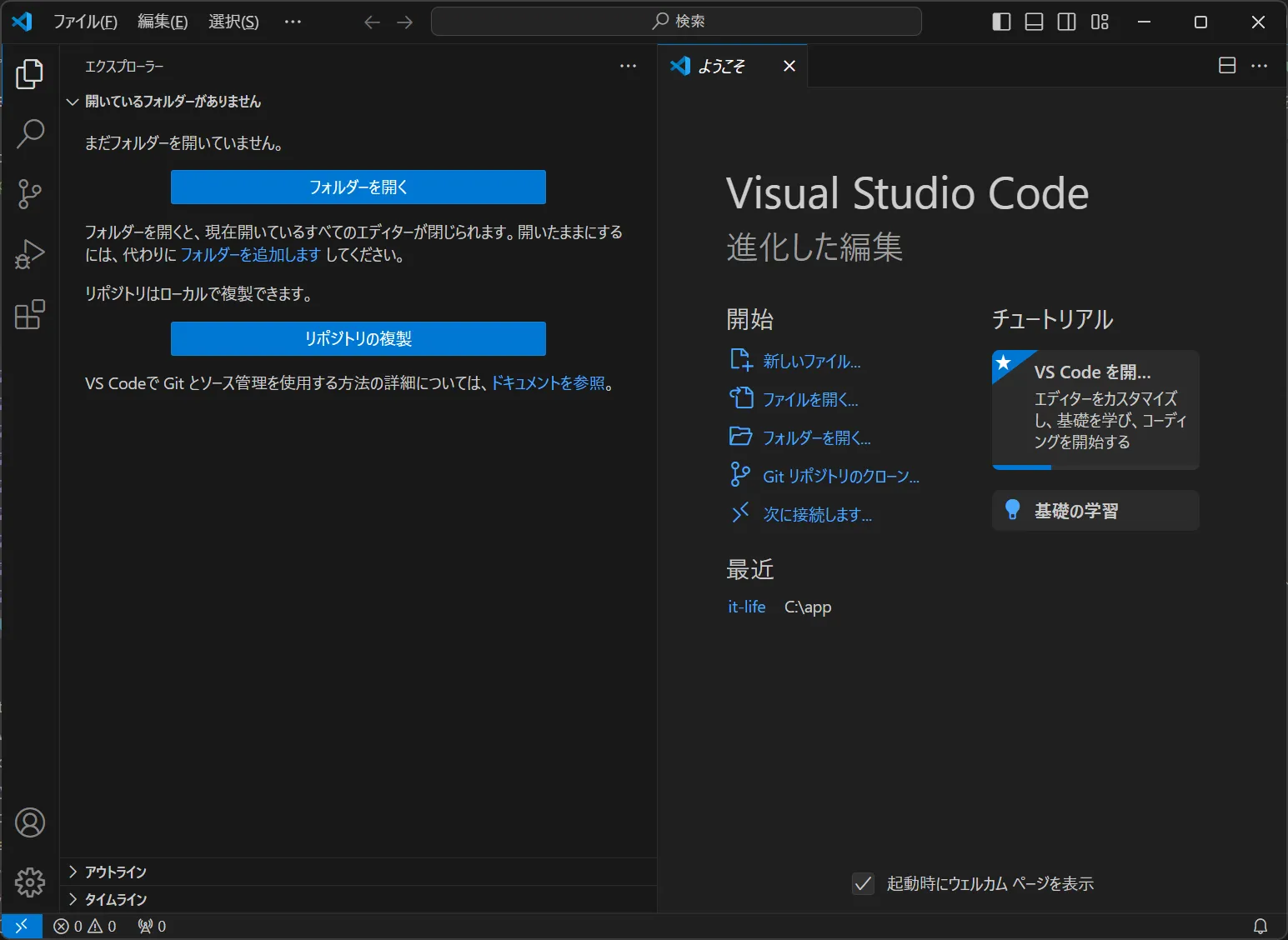The image size is (1288, 940).
Task: Collapse the 開いているフォルダーがありません section
Action: point(358,102)
